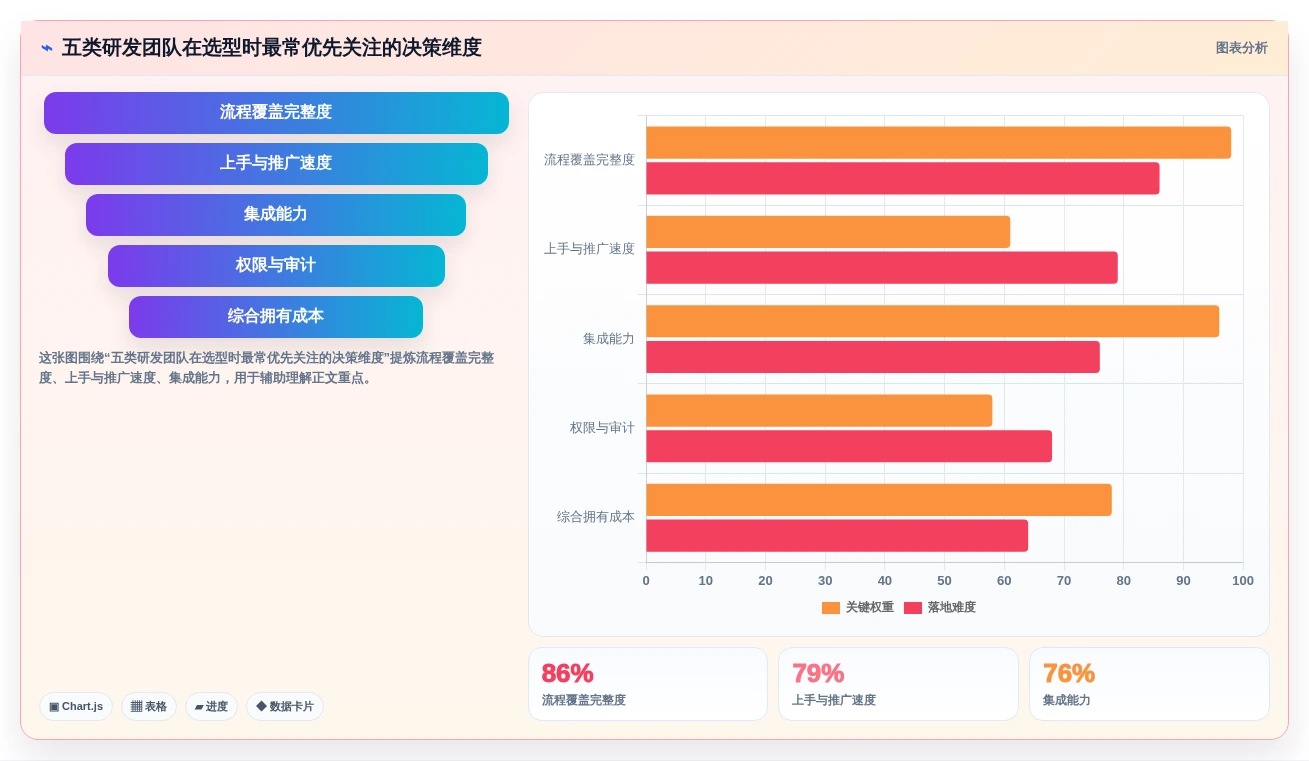This screenshot has width=1309, height=761.
Task: Select the 集成能力 funnel bar
Action: (276, 215)
